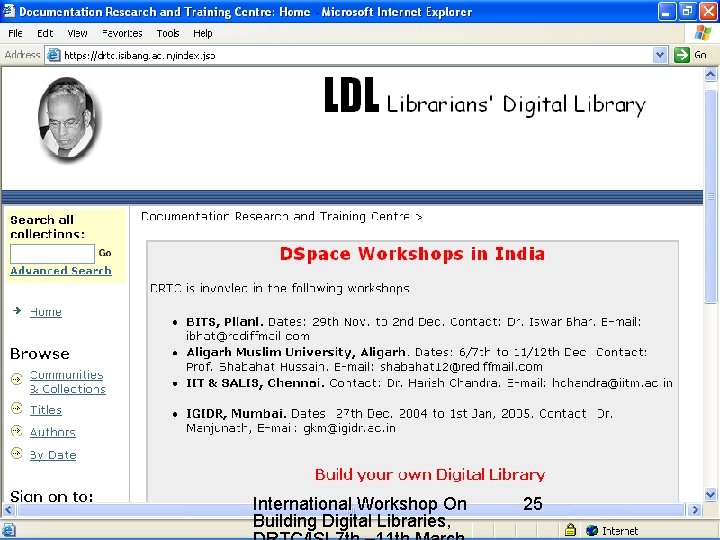Click the Windows flag logo in menu bar
The height and width of the screenshot is (540, 720).
[703, 33]
